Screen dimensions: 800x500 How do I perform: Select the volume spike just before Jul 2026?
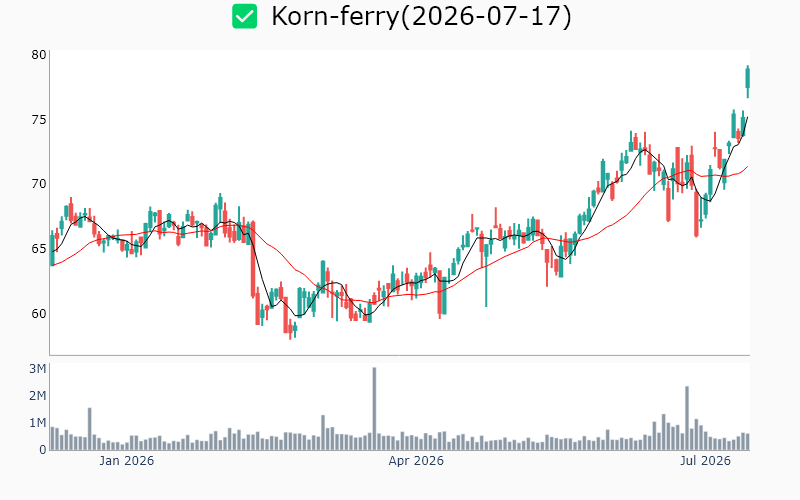click(x=687, y=418)
